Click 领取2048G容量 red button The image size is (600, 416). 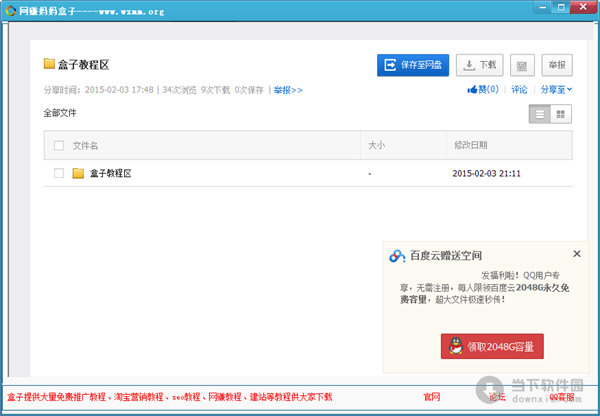coord(492,346)
